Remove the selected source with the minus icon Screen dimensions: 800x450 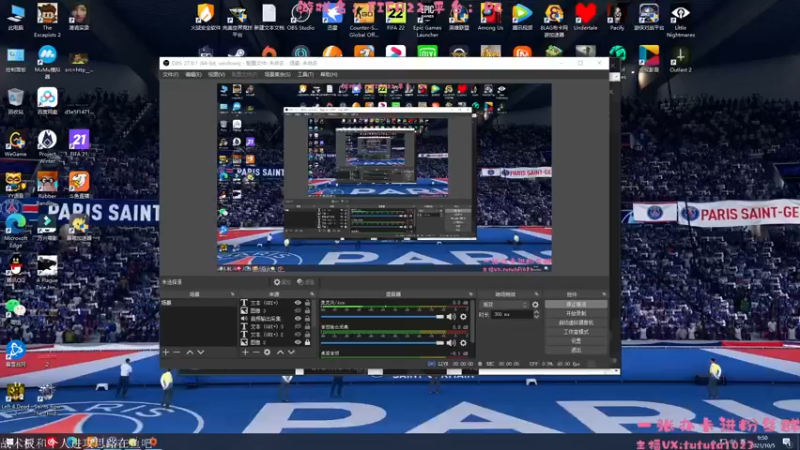[x=256, y=352]
